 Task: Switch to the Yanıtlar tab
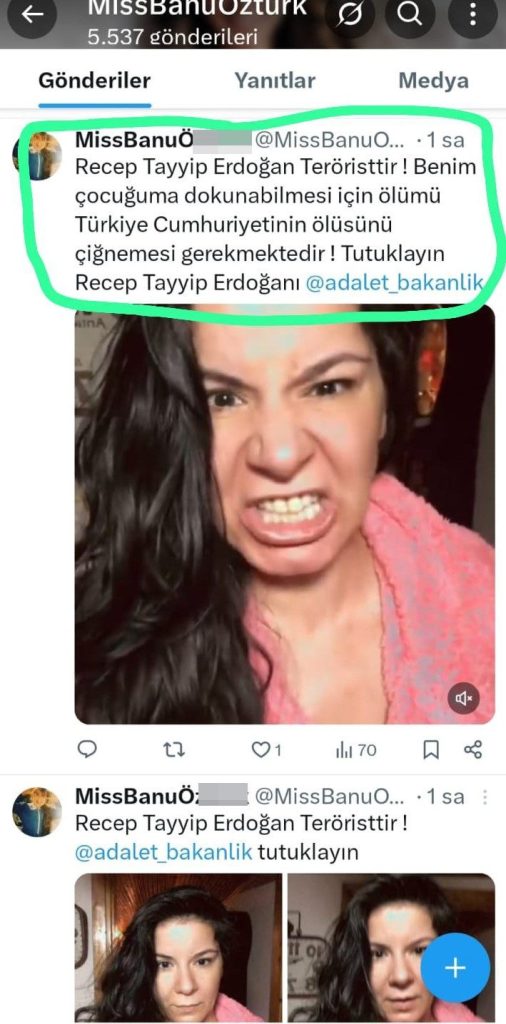point(275,80)
